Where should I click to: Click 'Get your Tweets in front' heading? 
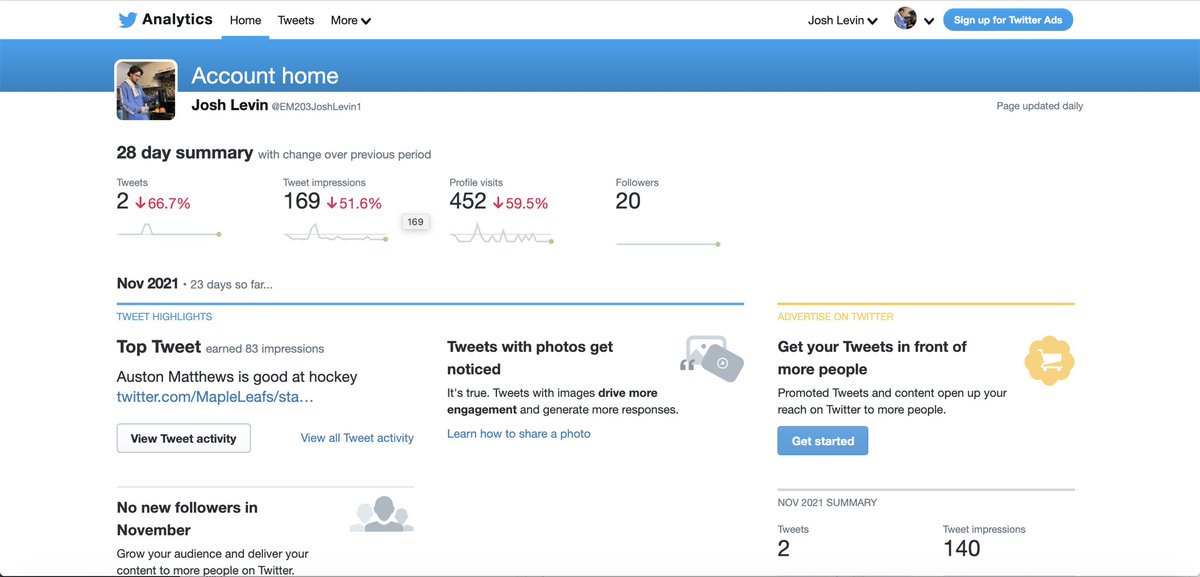point(872,358)
